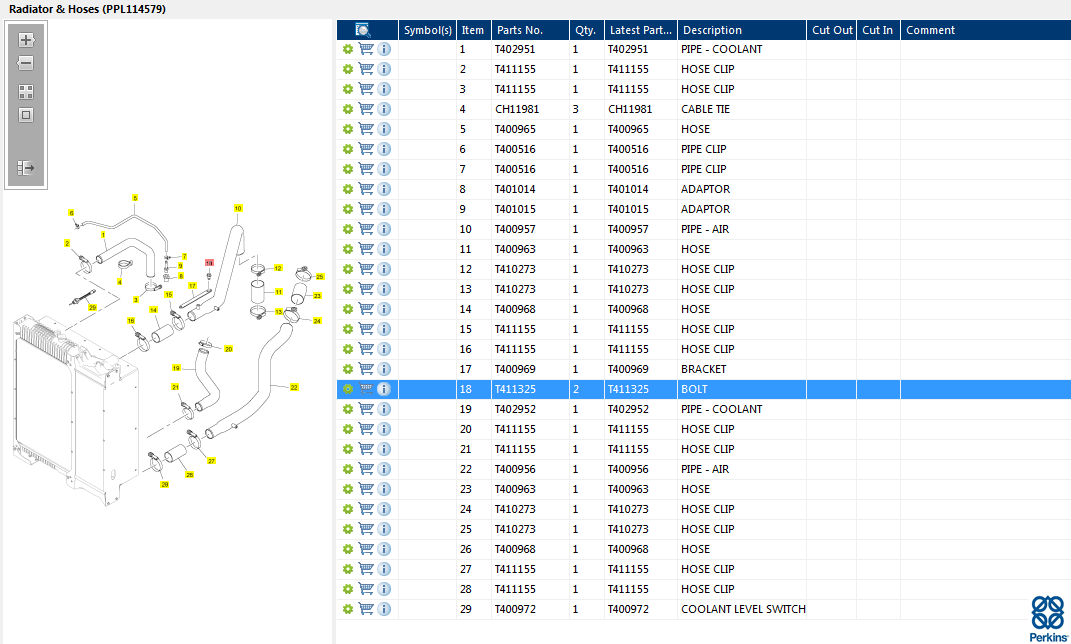
Task: Click the export list arrow icon
Action: point(26,167)
